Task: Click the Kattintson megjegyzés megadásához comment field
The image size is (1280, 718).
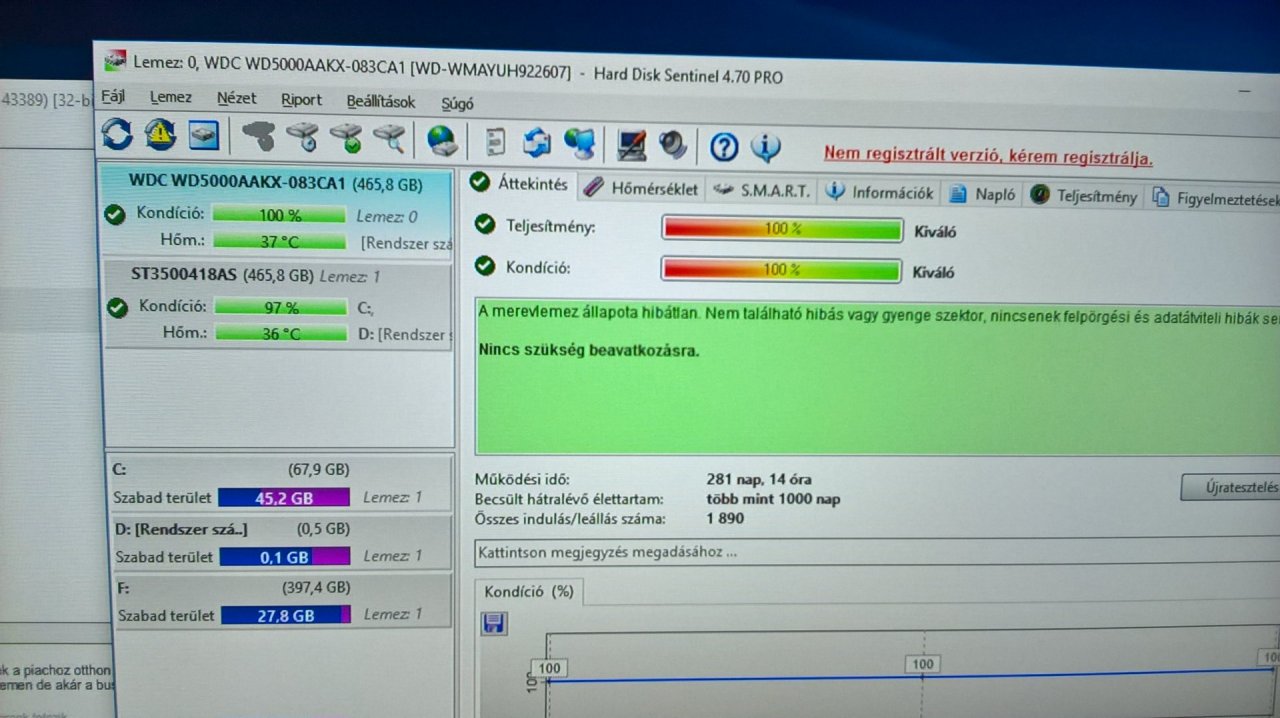Action: click(877, 552)
